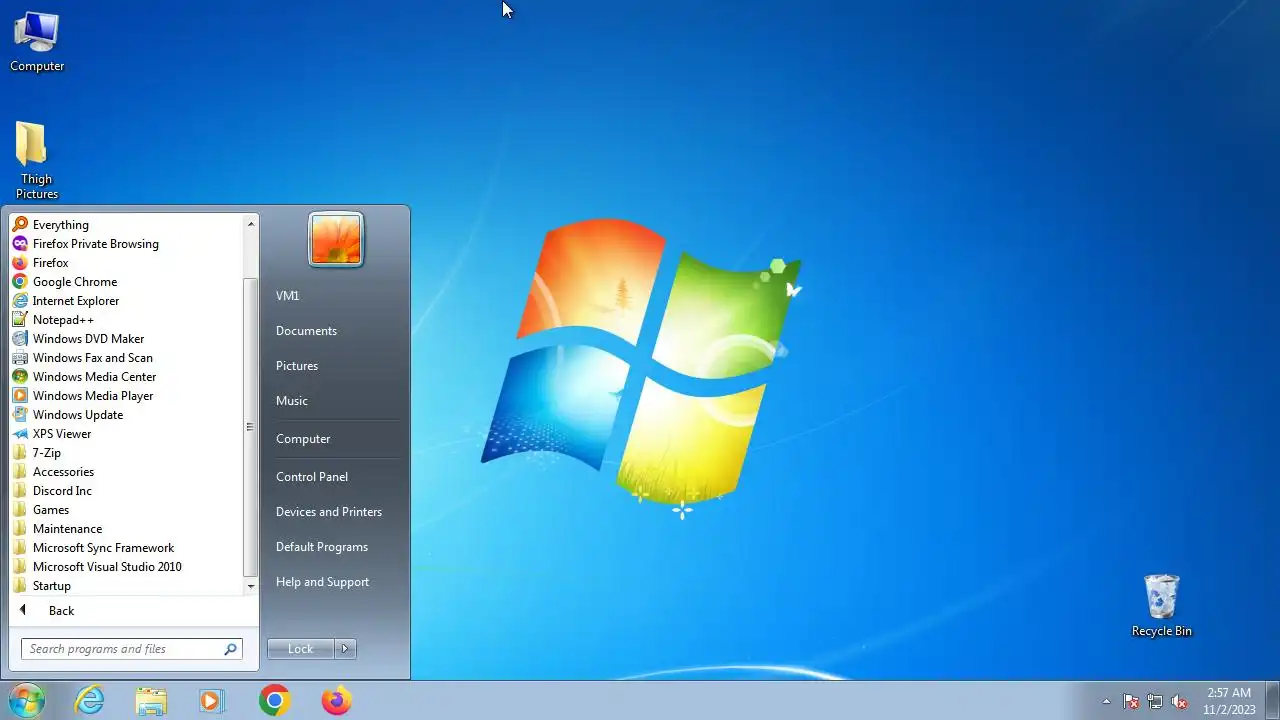Click the programs list scrollbar down arrow
The image size is (1280, 720).
(251, 587)
